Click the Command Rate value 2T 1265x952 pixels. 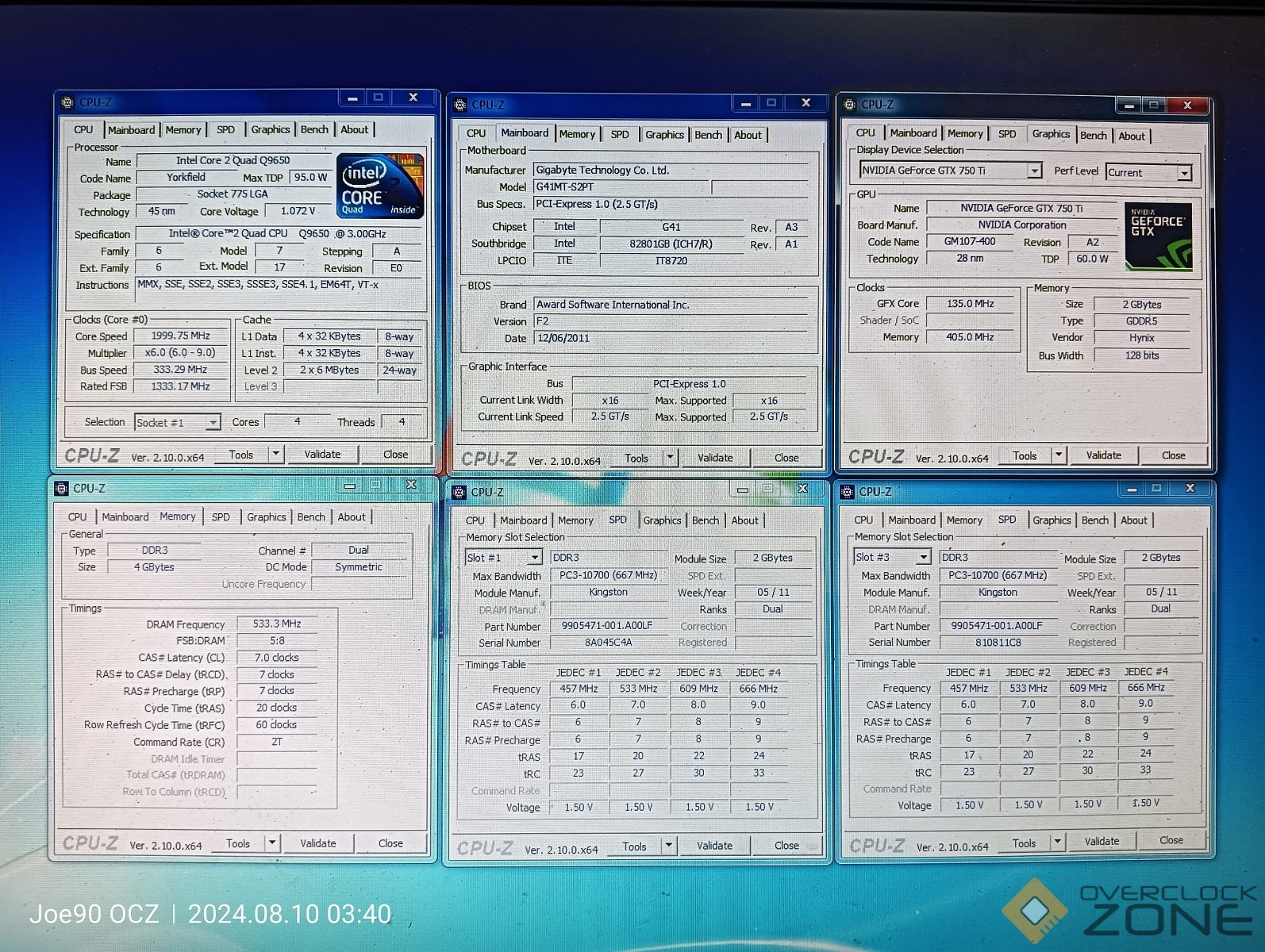point(277,742)
